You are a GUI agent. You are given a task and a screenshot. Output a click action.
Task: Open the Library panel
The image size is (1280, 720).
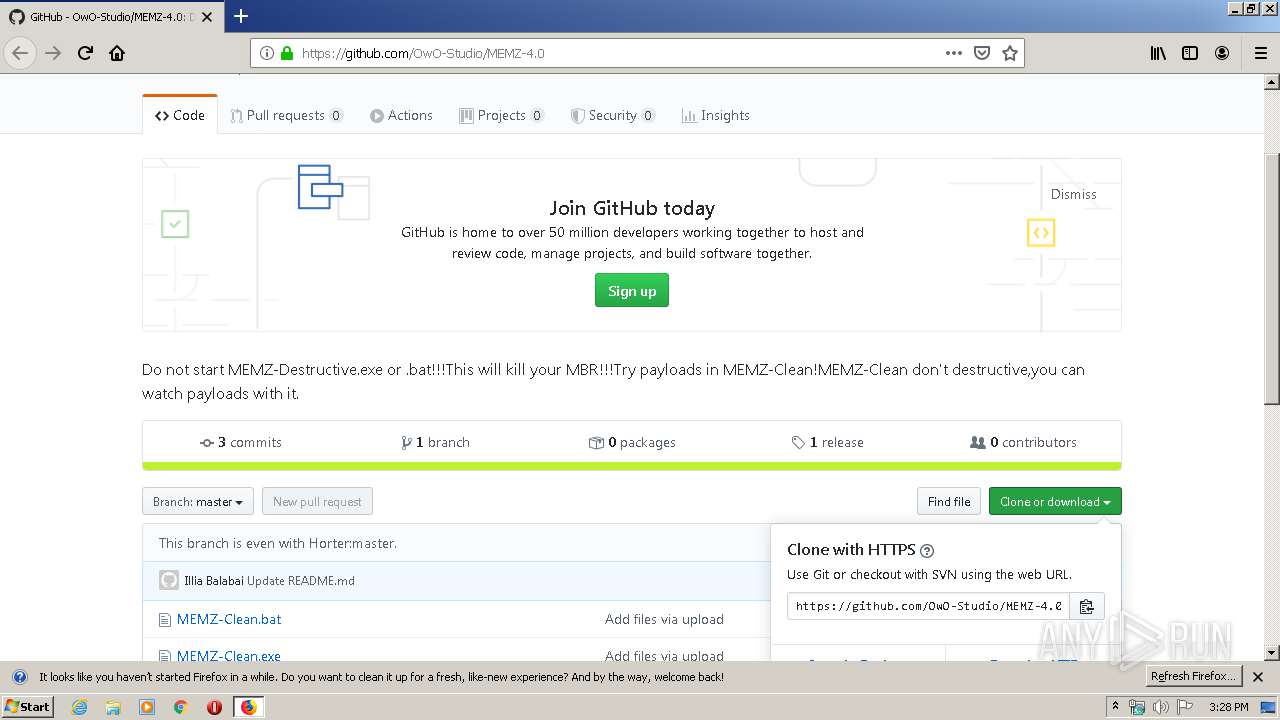(x=1158, y=53)
